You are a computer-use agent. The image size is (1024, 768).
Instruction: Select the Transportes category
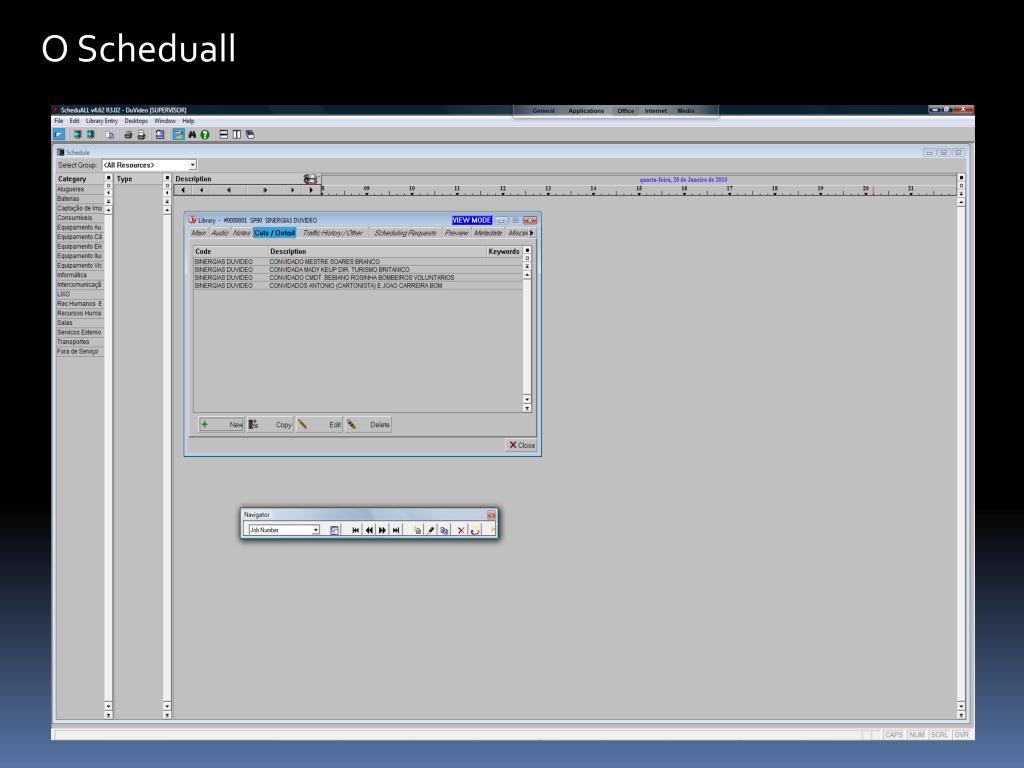80,342
